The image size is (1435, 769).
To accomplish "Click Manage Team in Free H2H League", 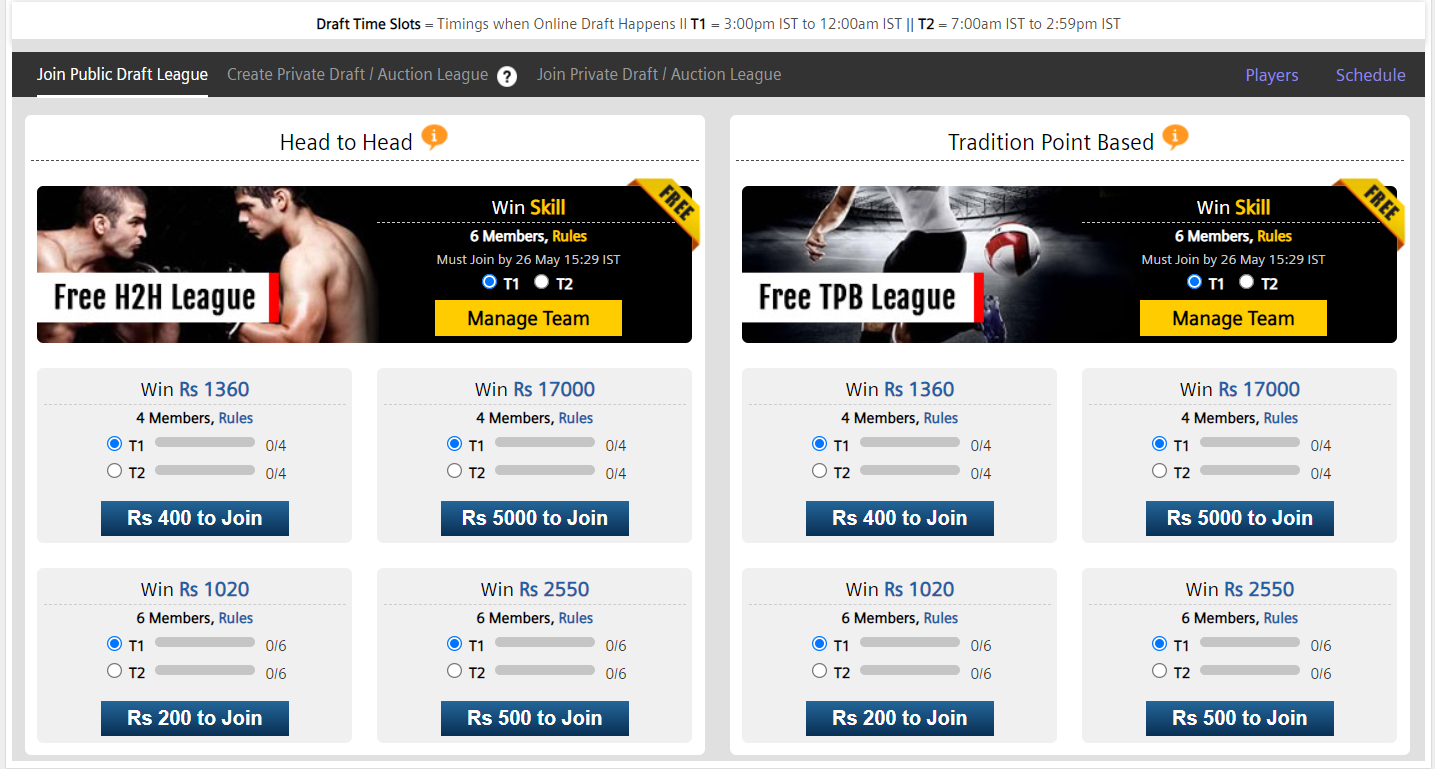I will click(x=528, y=318).
